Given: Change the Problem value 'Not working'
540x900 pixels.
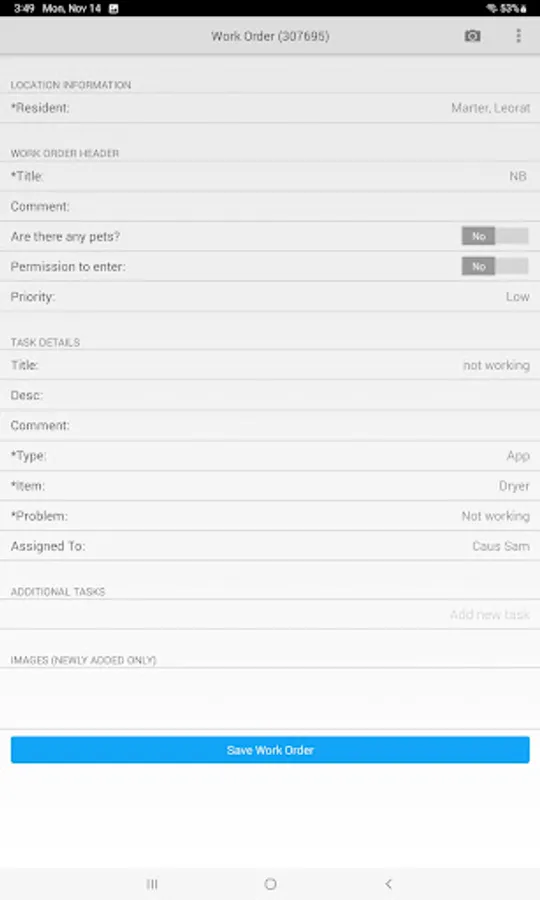Looking at the screenshot, I should point(270,516).
